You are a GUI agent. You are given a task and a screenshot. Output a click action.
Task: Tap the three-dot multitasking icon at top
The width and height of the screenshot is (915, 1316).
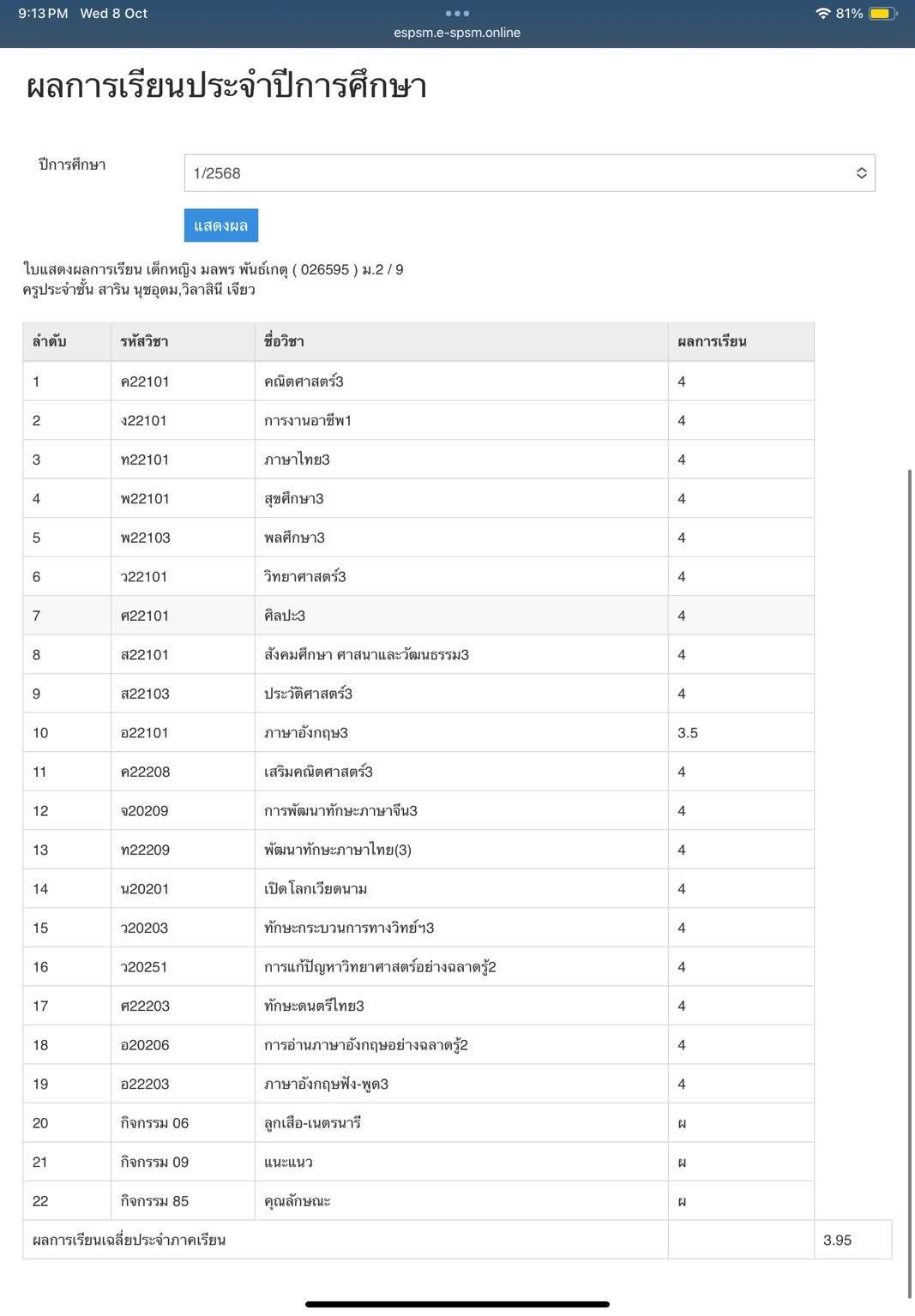click(x=457, y=13)
